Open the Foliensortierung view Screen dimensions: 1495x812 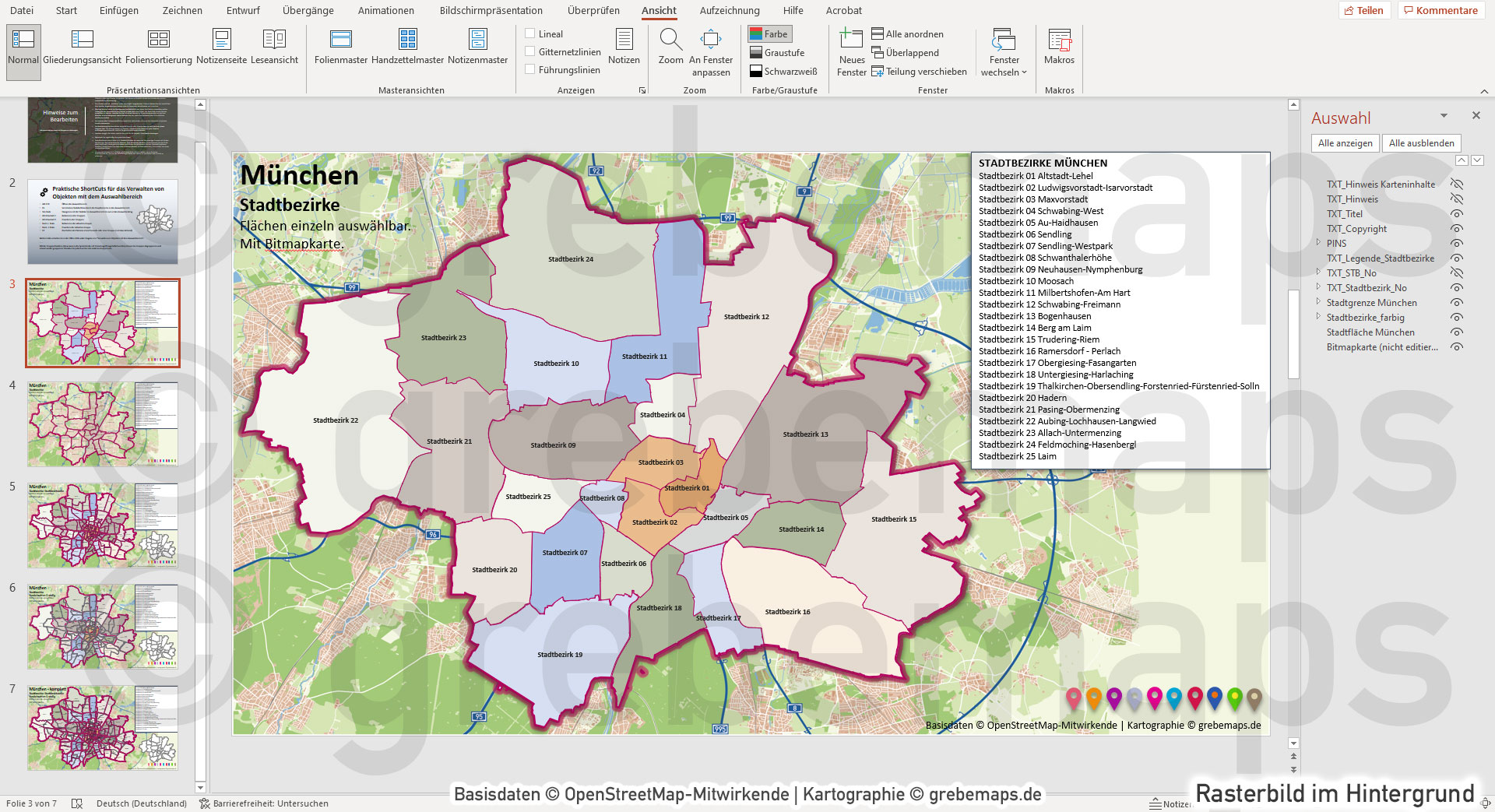point(159,47)
